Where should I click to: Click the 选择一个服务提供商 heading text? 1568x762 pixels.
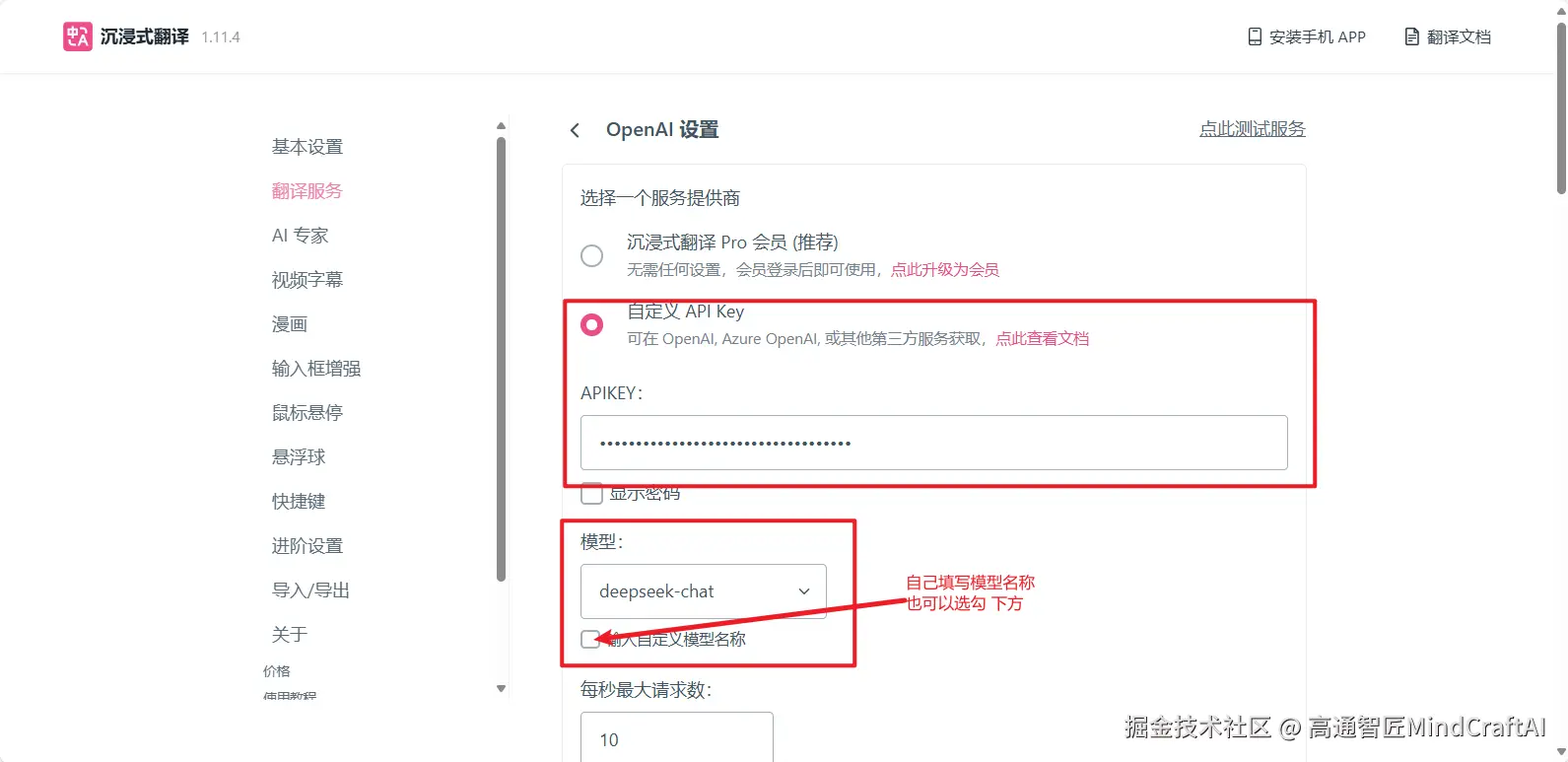pos(660,198)
